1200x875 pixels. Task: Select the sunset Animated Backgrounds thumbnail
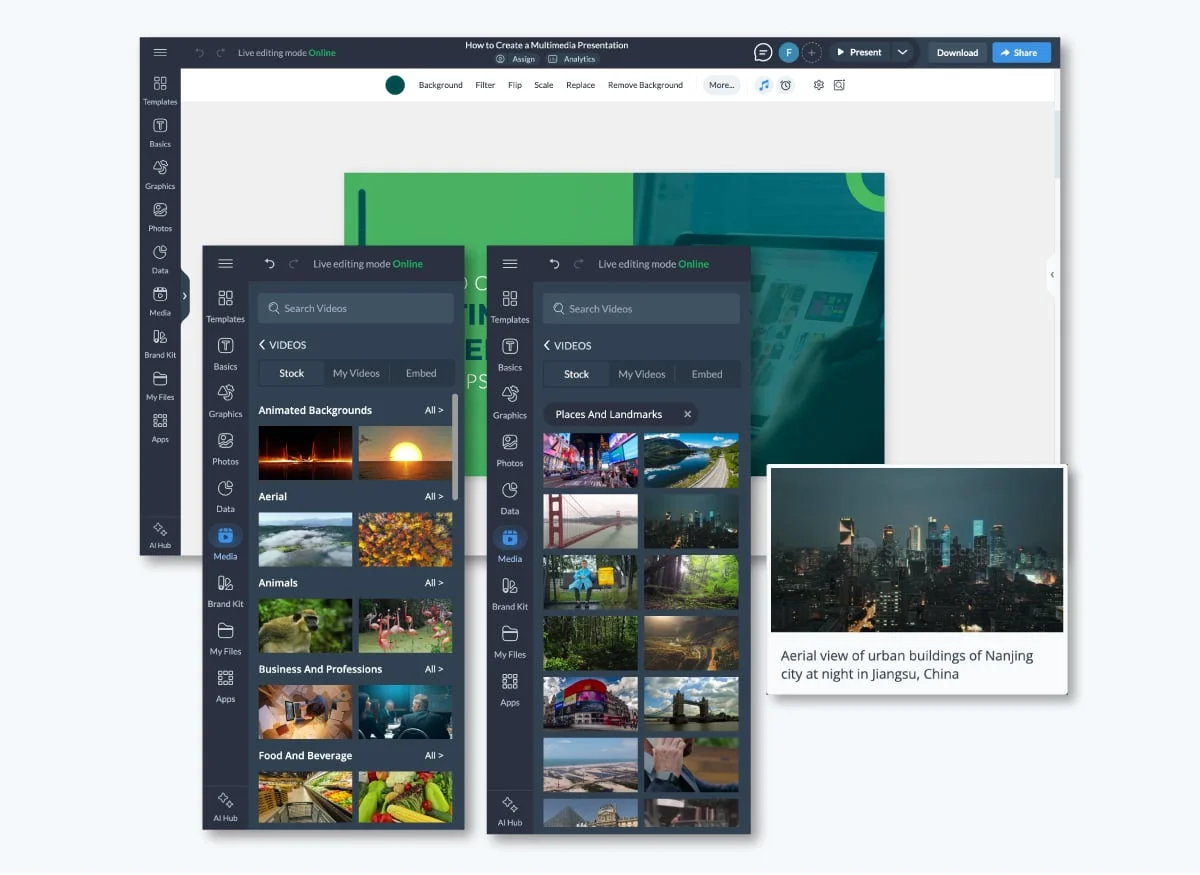click(x=405, y=453)
